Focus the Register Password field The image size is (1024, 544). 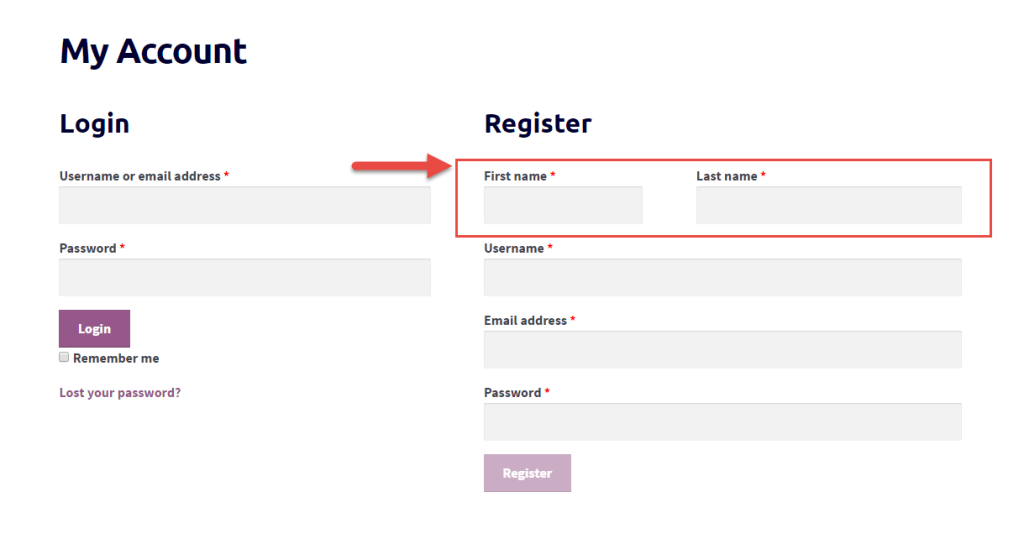pyautogui.click(x=723, y=422)
